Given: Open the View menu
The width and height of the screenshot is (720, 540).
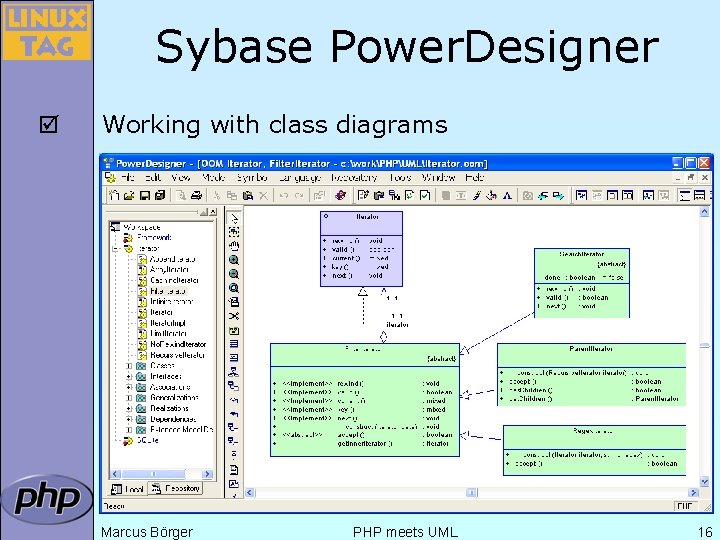Looking at the screenshot, I should coord(180,178).
